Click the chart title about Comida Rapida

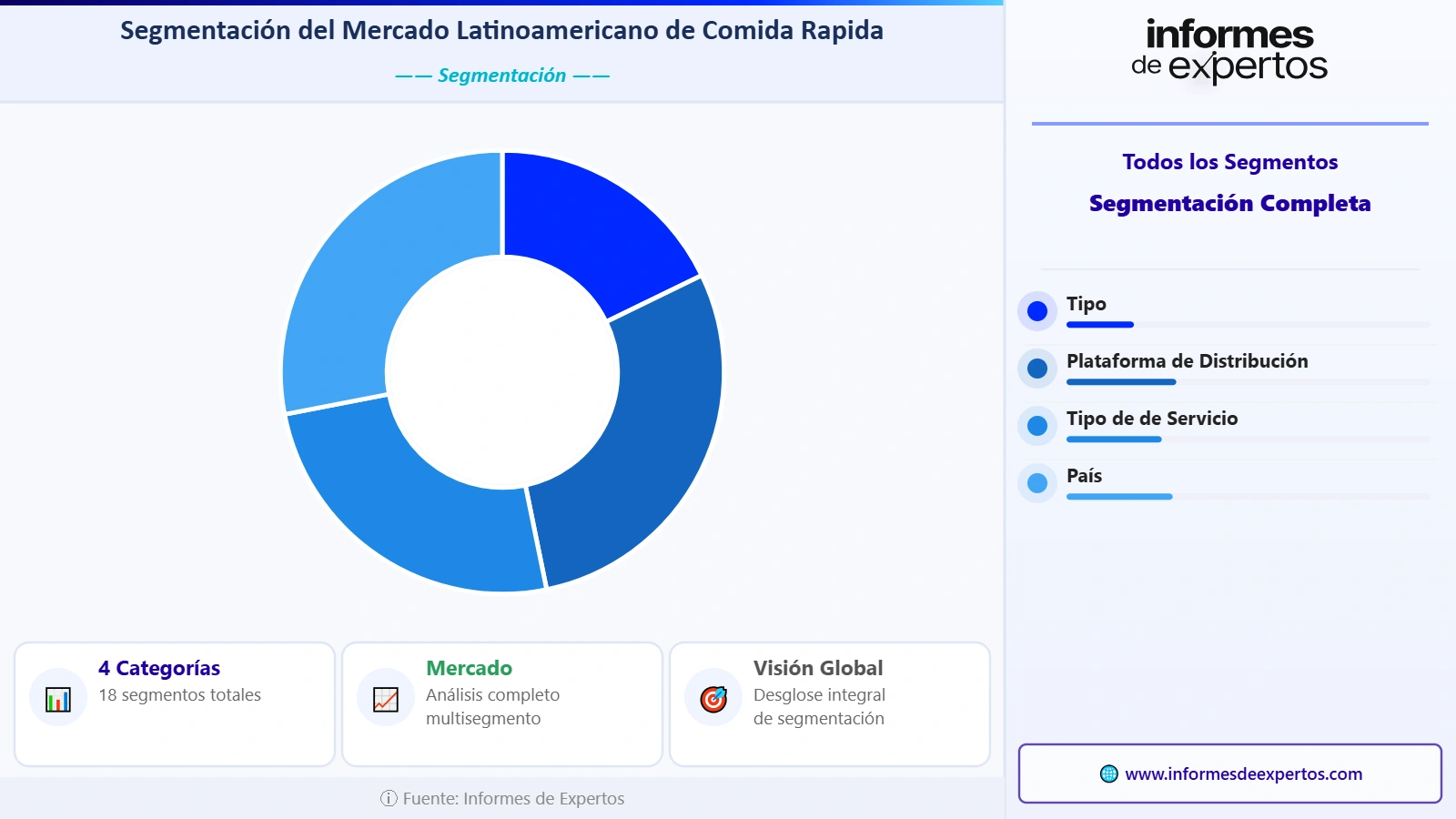tap(501, 30)
